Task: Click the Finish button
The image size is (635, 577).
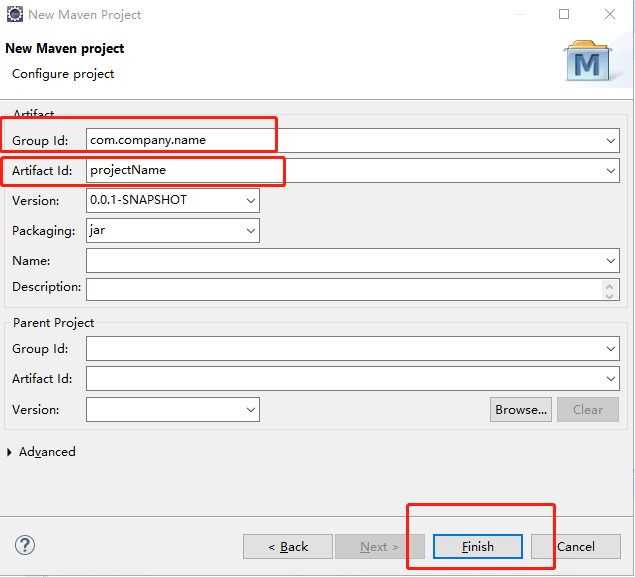Action: (x=478, y=547)
